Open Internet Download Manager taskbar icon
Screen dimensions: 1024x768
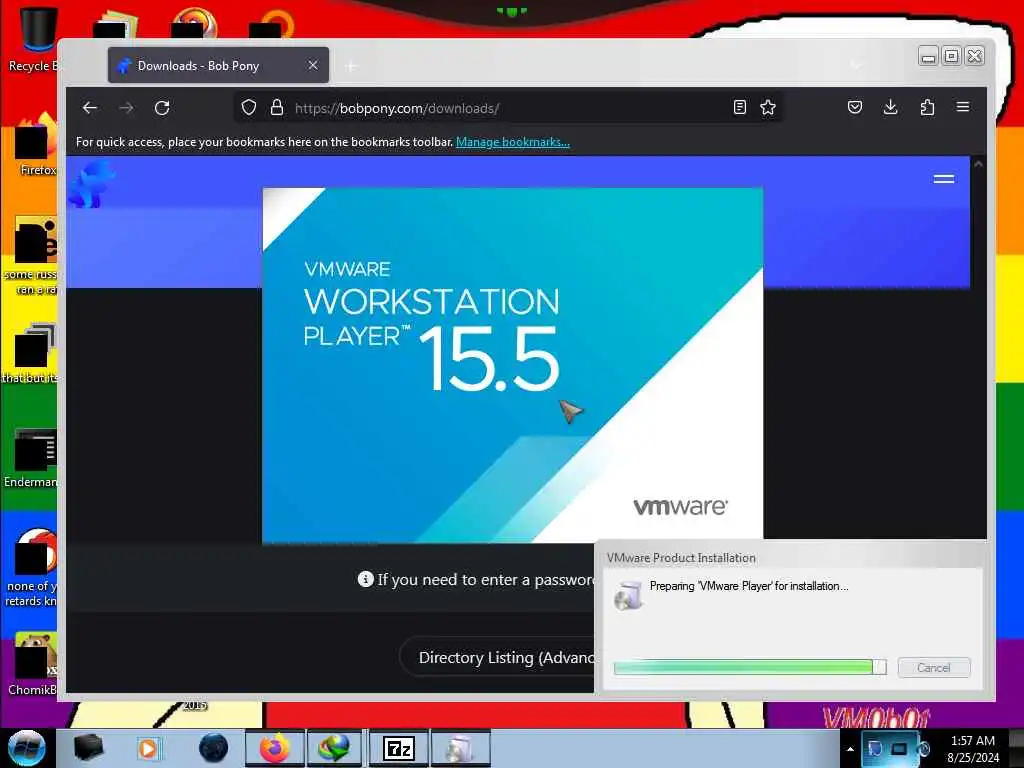coord(334,748)
